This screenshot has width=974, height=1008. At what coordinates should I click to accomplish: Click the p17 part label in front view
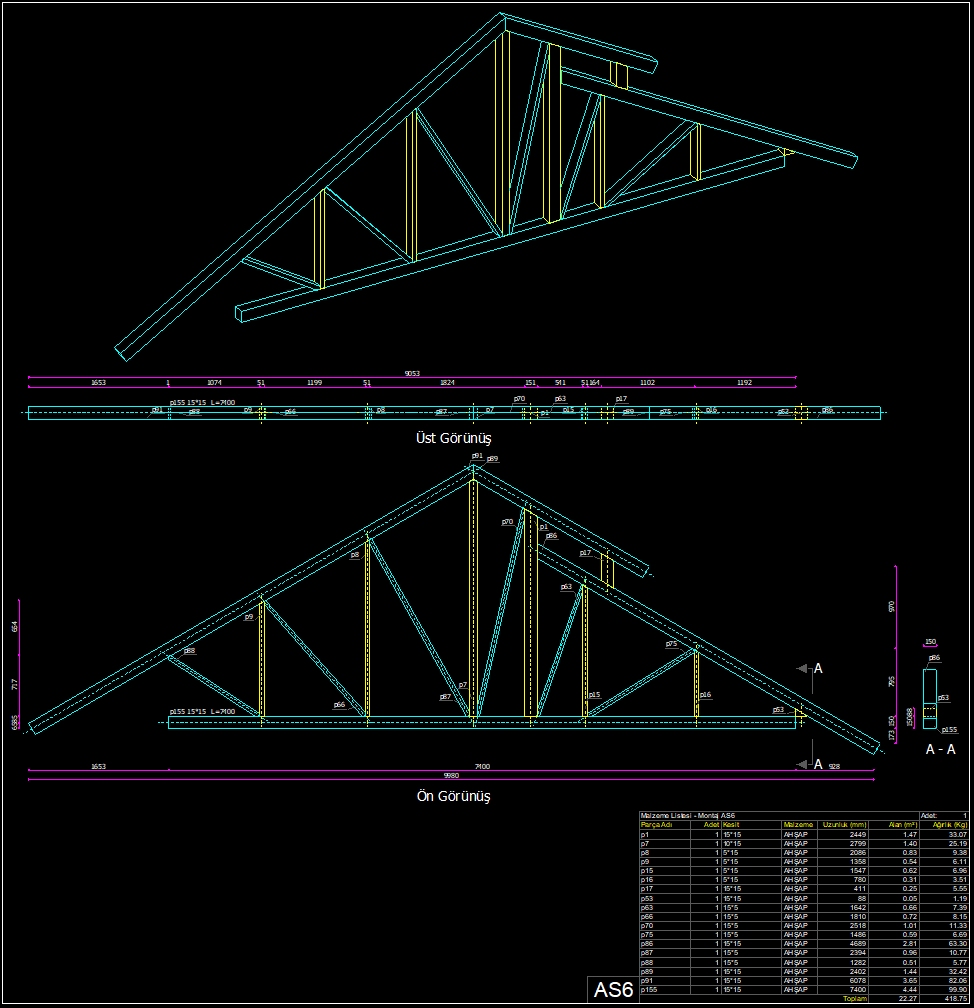click(585, 552)
